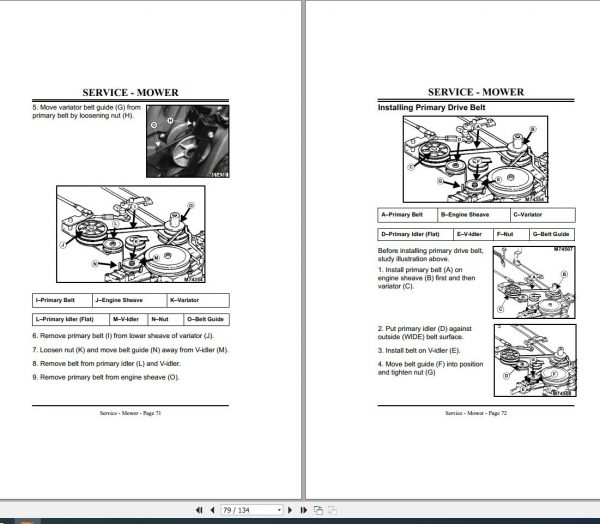The height and width of the screenshot is (524, 600).
Task: Click the M74507 illustration beside step 1
Action: click(534, 282)
